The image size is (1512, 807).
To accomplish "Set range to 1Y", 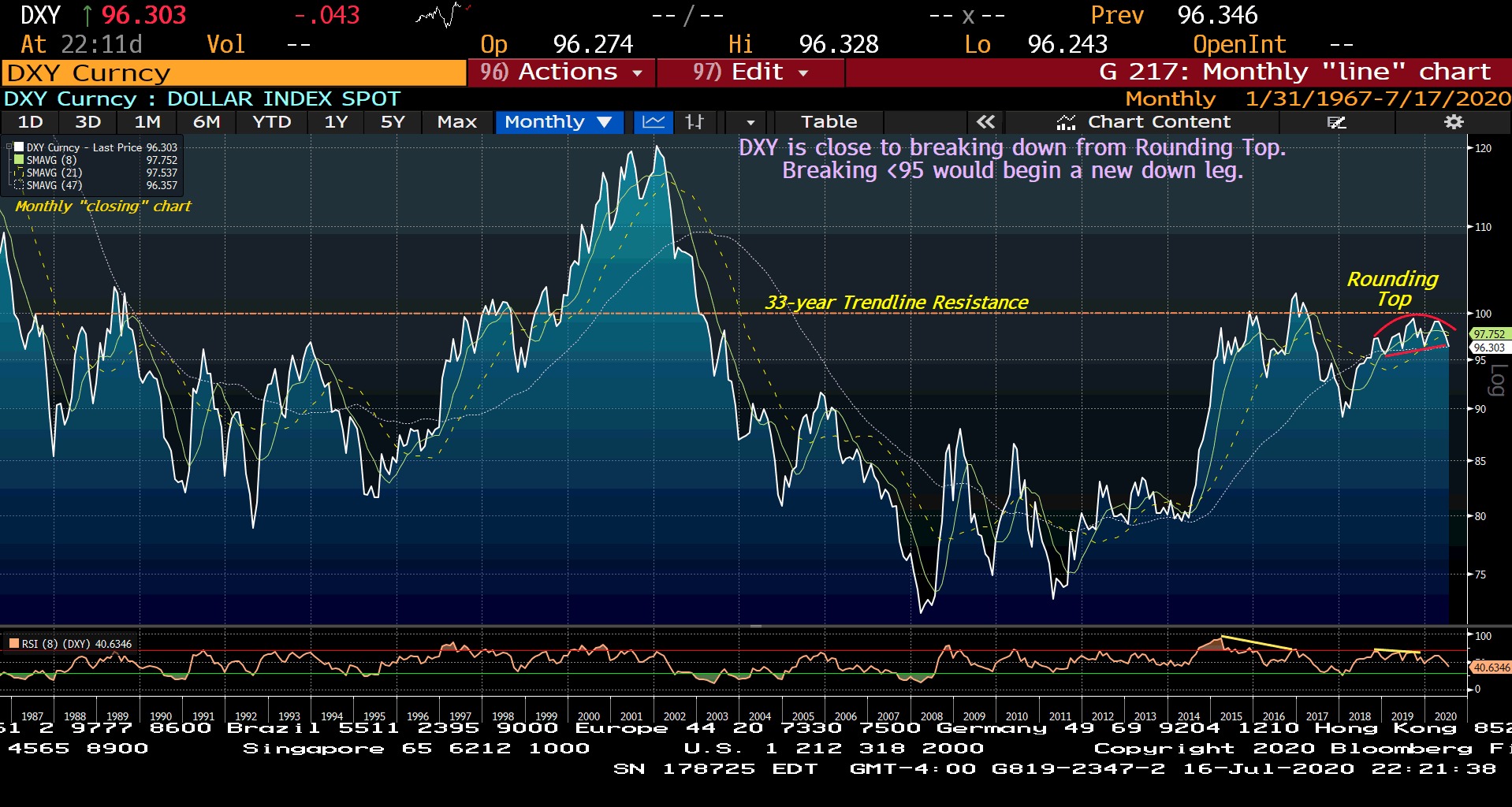I will [336, 122].
